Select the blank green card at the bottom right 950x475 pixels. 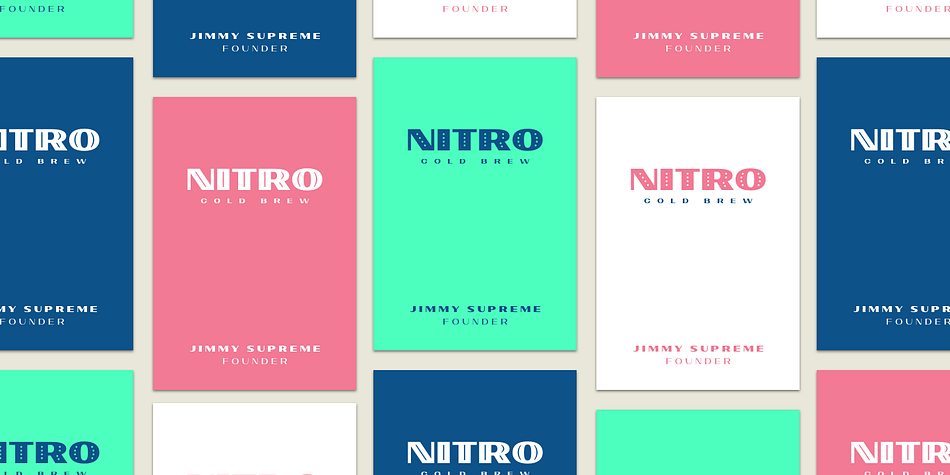point(698,440)
